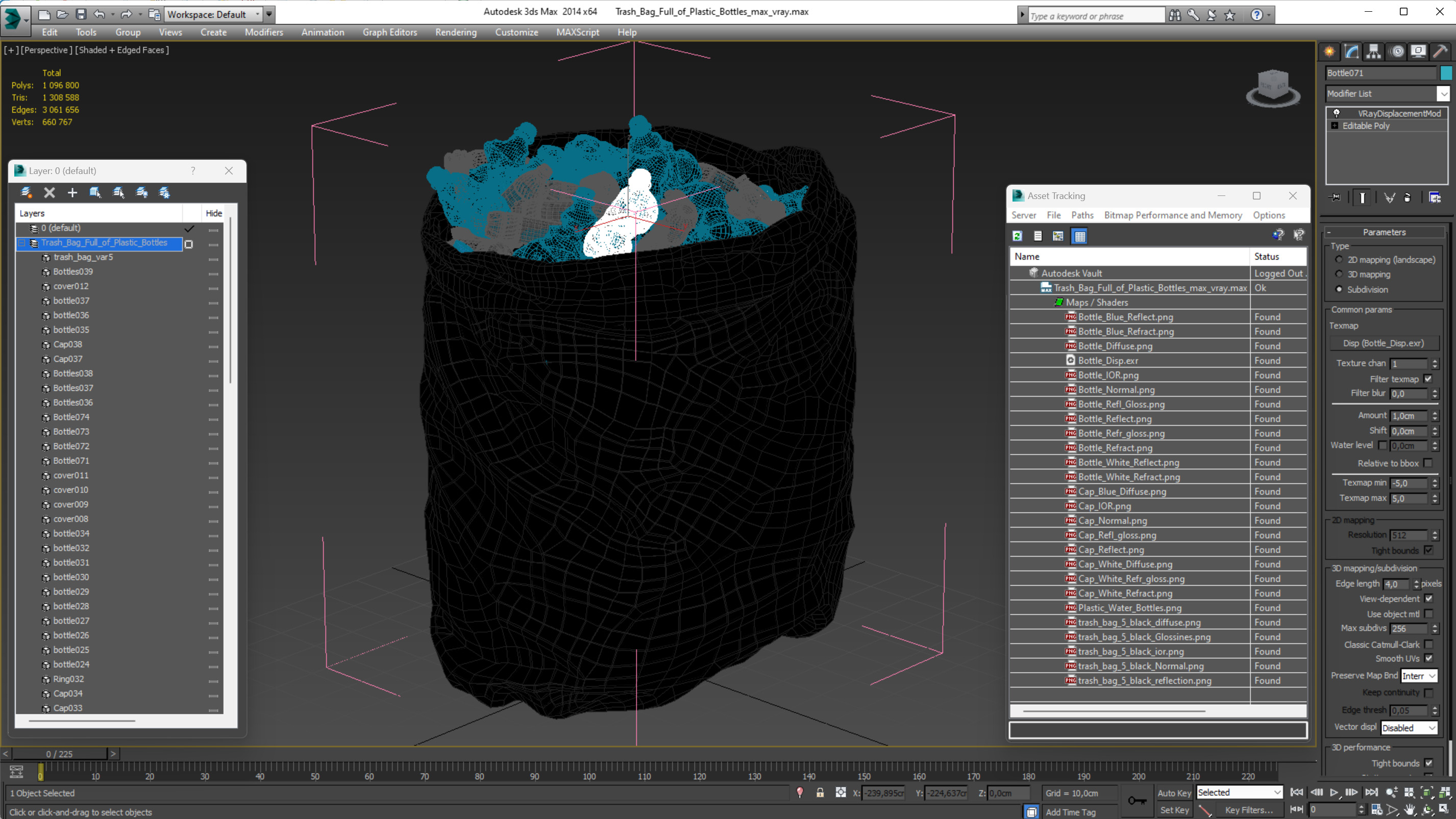1456x819 pixels.
Task: Toggle the Selection Lock padlock icon
Action: (x=820, y=792)
